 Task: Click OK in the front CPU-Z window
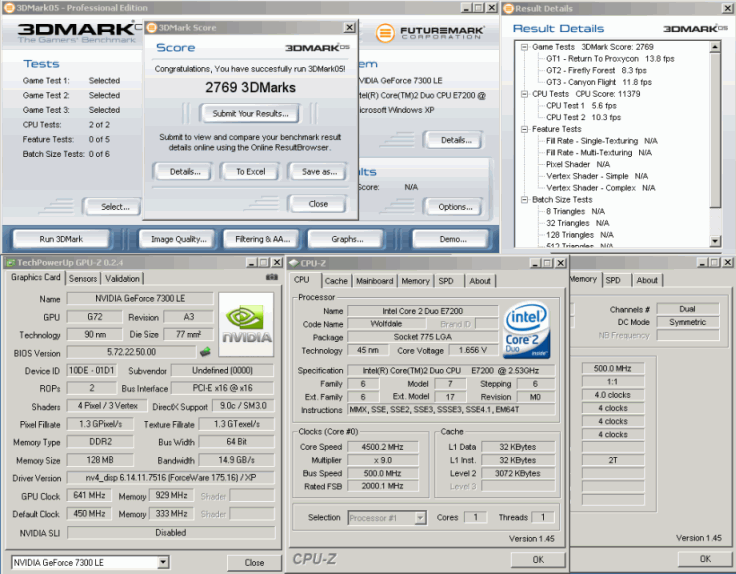tap(538, 559)
